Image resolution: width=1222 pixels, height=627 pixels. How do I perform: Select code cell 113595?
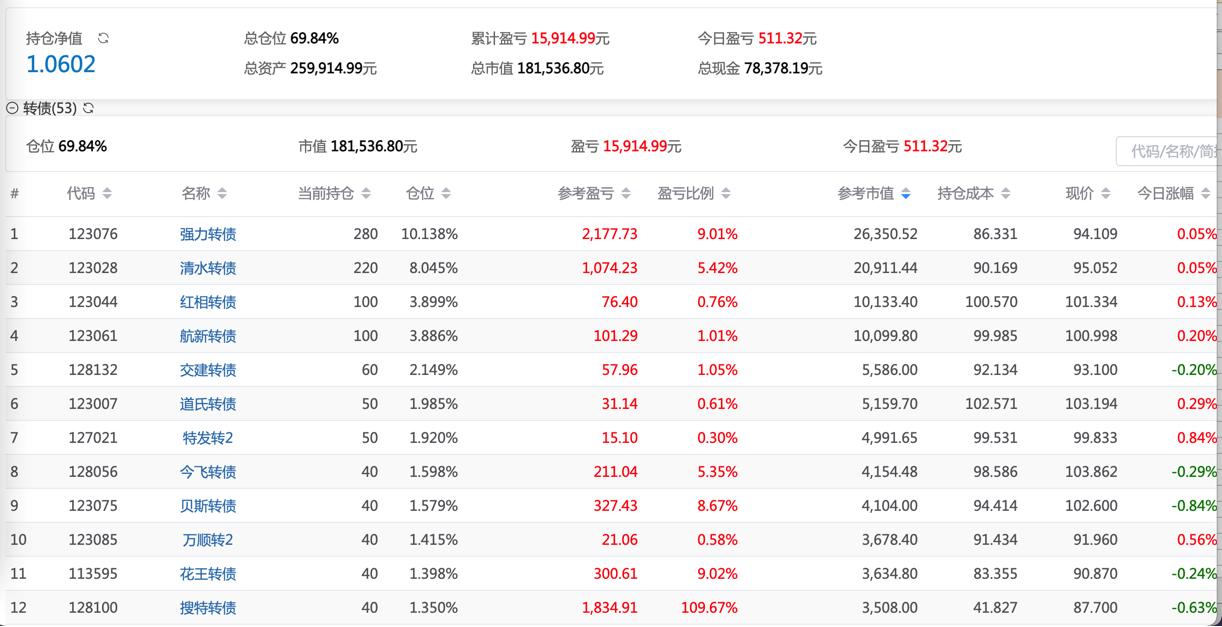(93, 574)
